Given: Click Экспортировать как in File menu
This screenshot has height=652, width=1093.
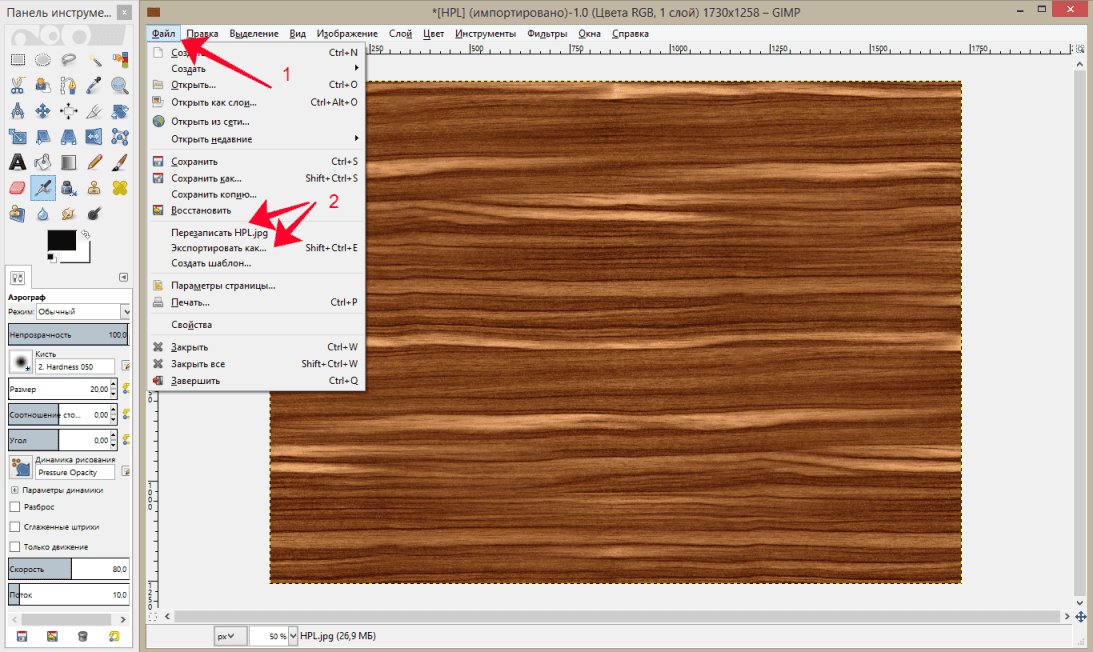Looking at the screenshot, I should click(219, 247).
